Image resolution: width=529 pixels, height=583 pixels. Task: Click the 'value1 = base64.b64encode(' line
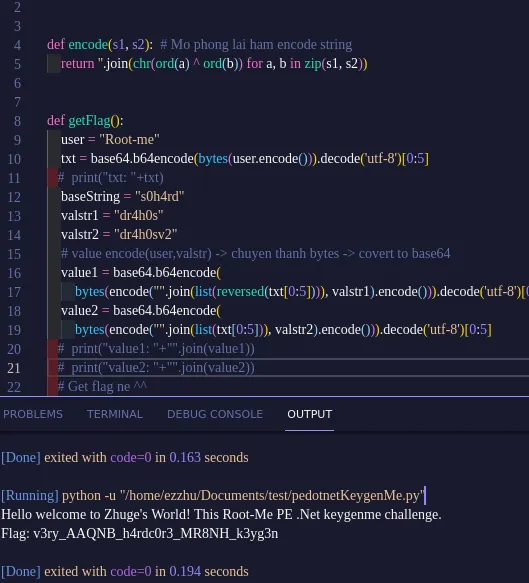pyautogui.click(x=141, y=273)
